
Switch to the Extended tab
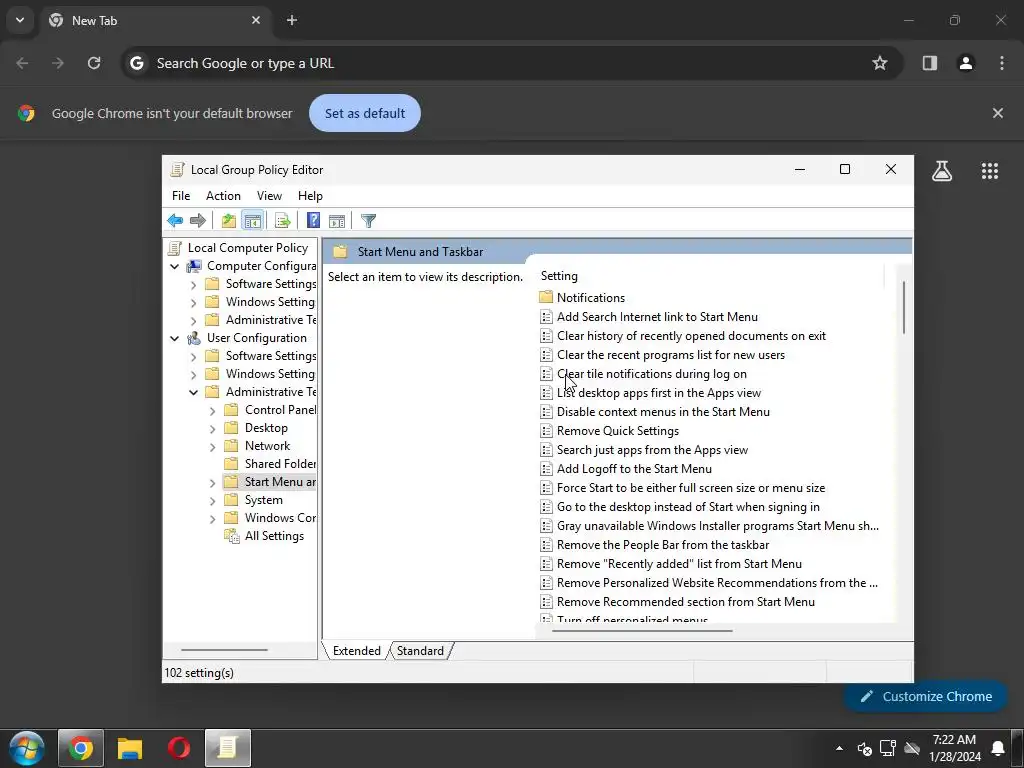[356, 650]
